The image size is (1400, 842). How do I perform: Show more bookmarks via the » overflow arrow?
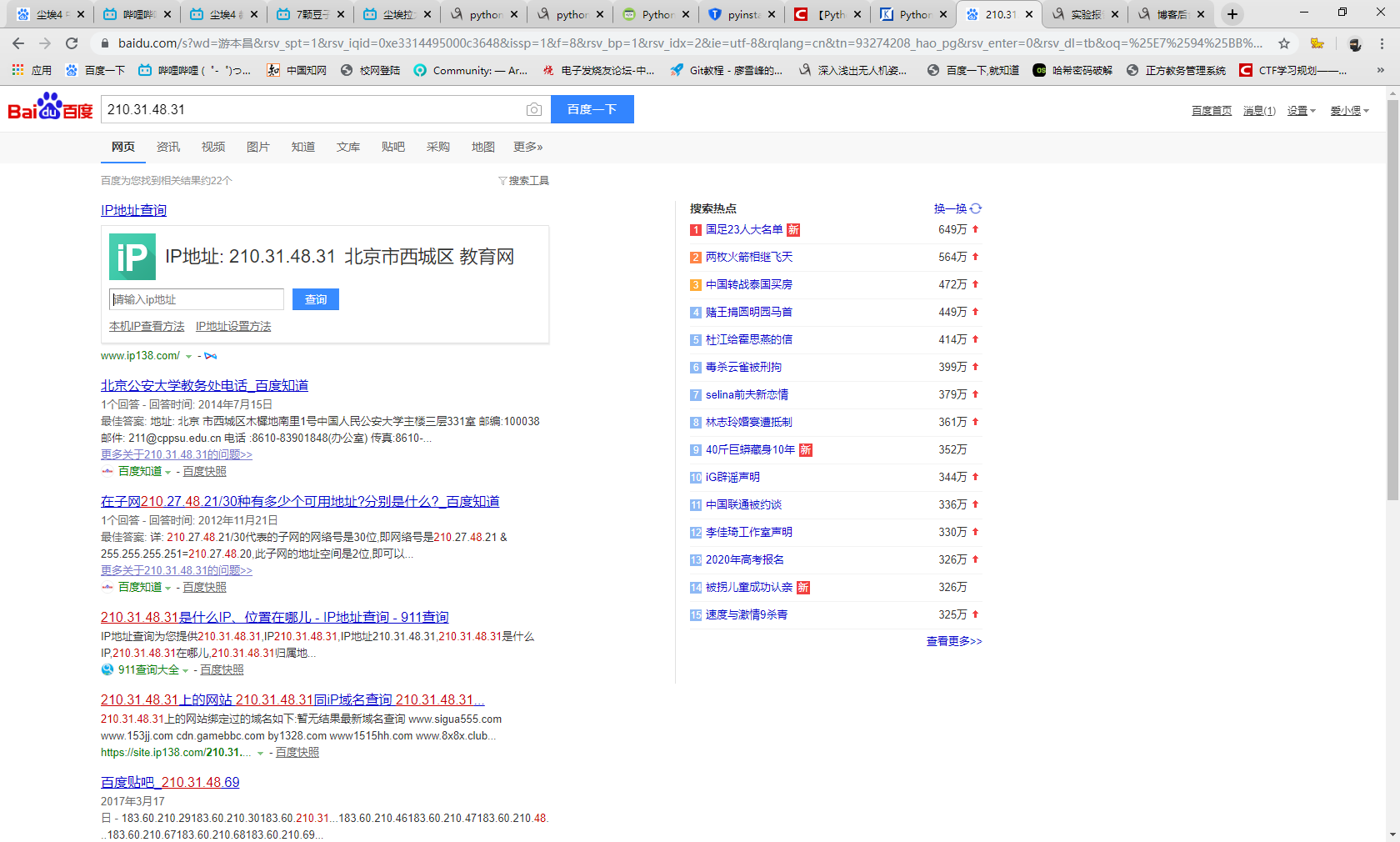(1381, 71)
